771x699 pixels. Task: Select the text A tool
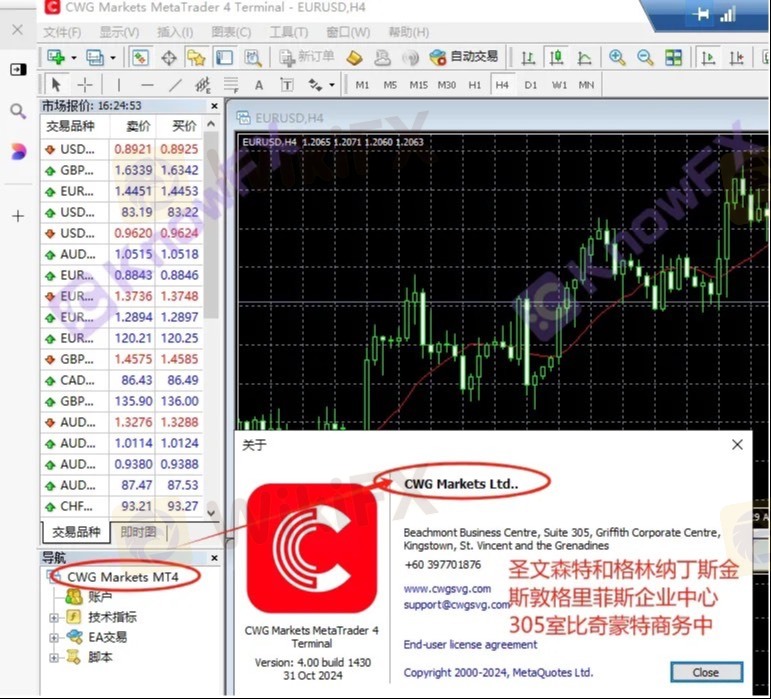click(x=259, y=86)
